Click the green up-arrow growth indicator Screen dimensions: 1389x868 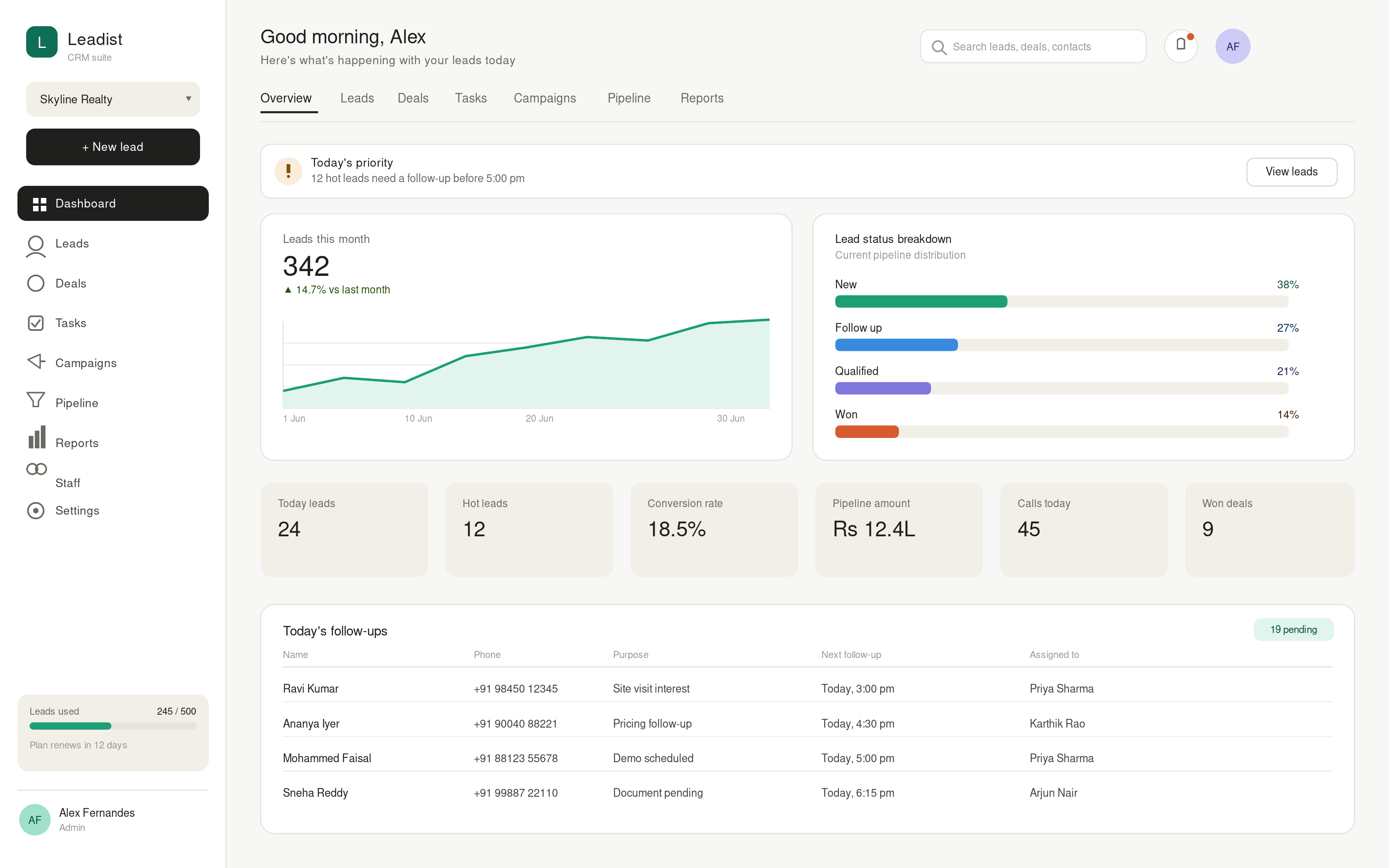pyautogui.click(x=288, y=290)
